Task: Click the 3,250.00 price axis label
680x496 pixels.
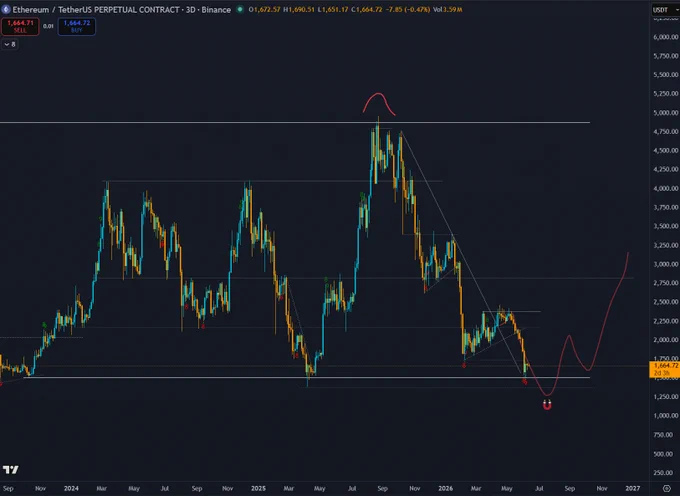Action: [666, 245]
